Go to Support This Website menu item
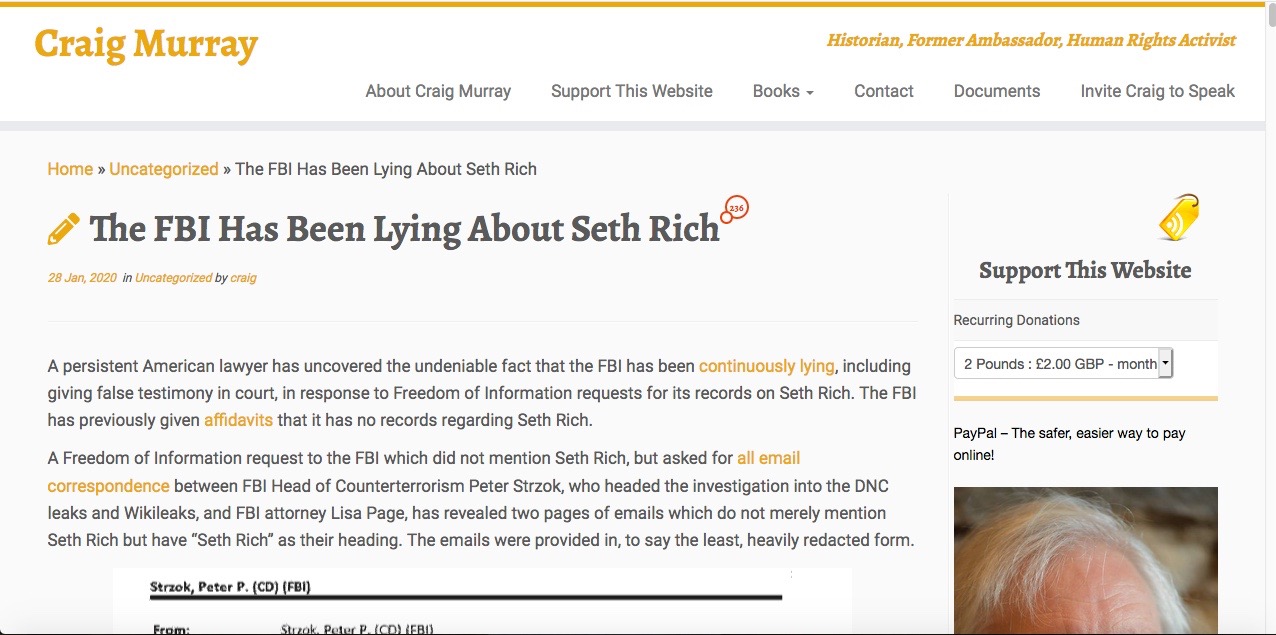 pos(632,91)
